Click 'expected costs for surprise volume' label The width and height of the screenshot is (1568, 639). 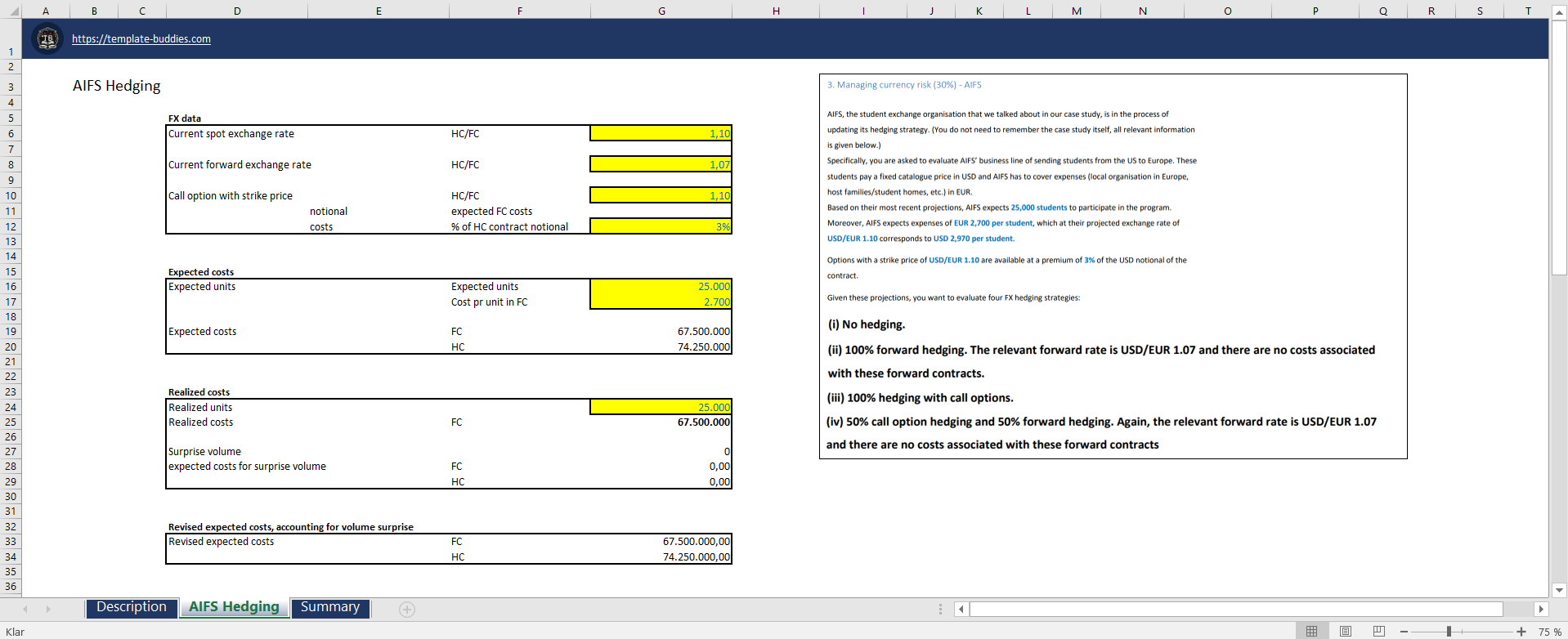tap(247, 467)
